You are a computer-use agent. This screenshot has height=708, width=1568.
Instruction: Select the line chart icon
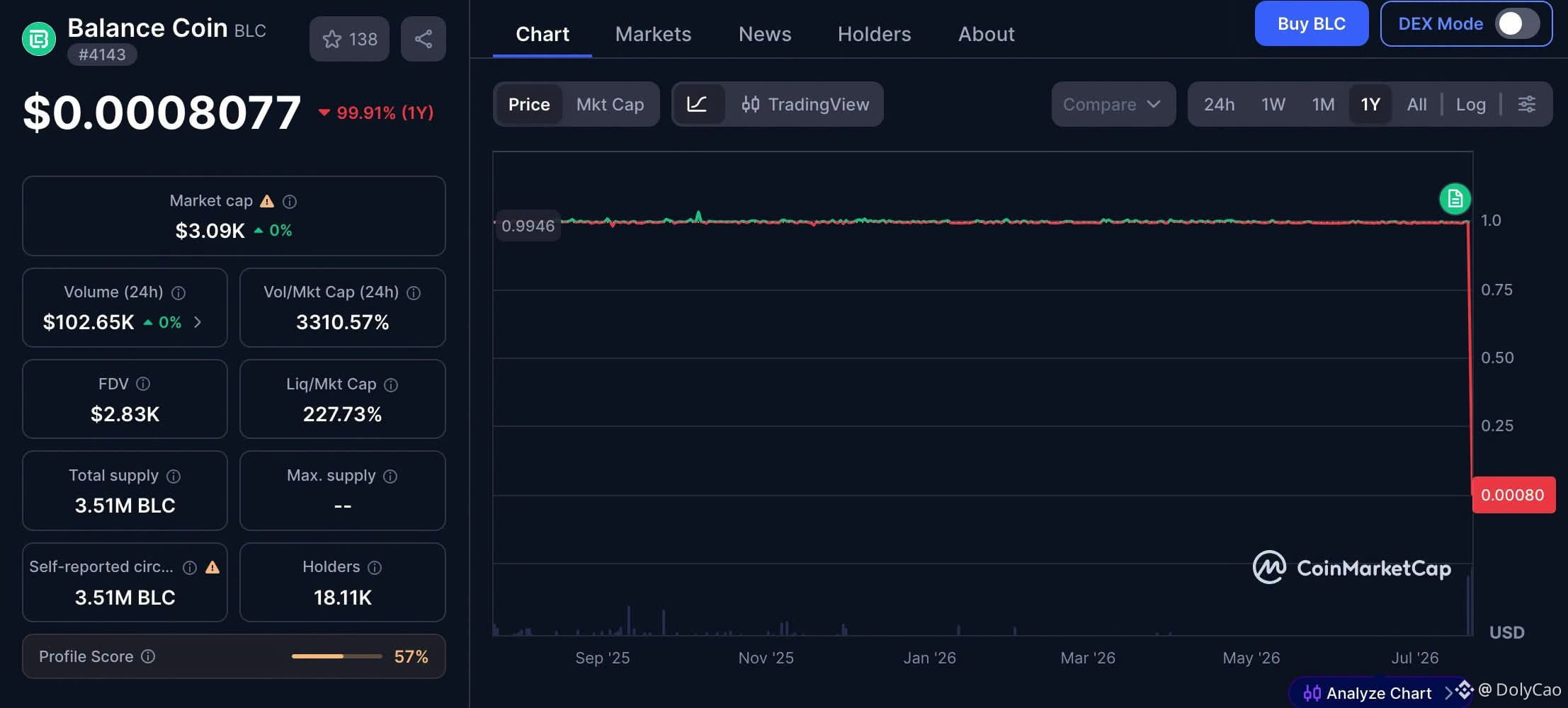[x=698, y=104]
